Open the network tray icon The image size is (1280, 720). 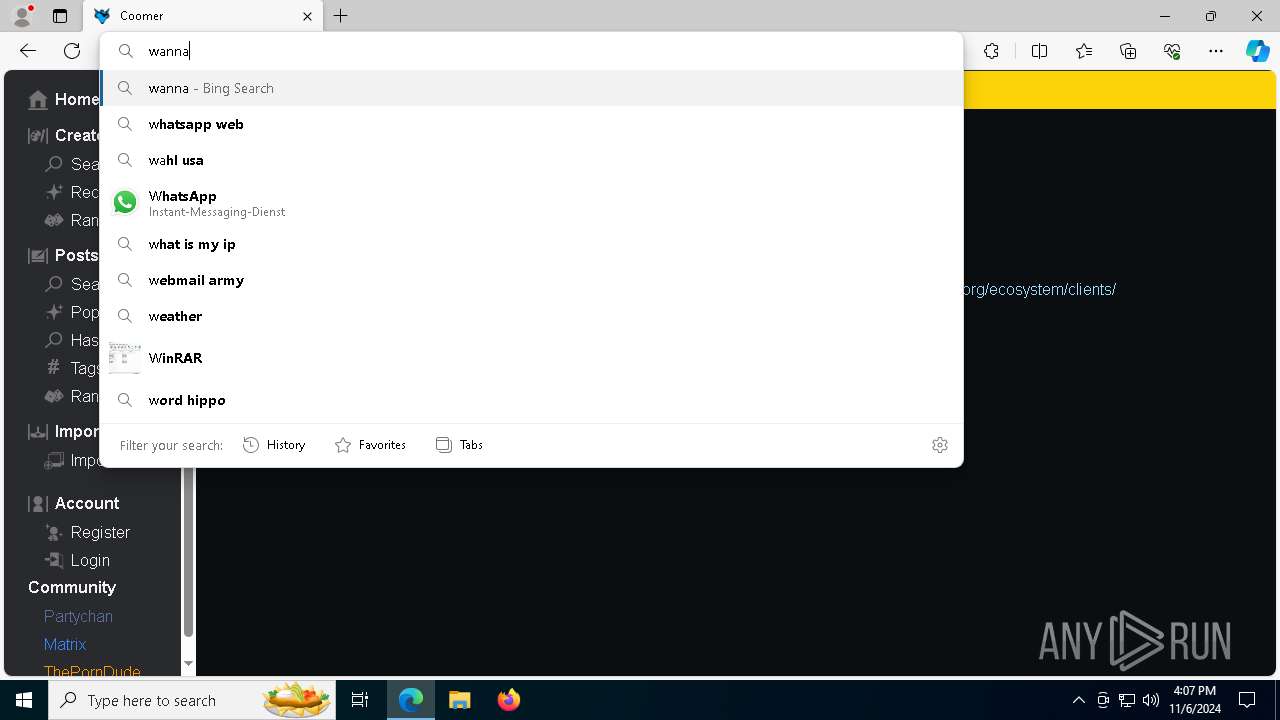point(1126,700)
